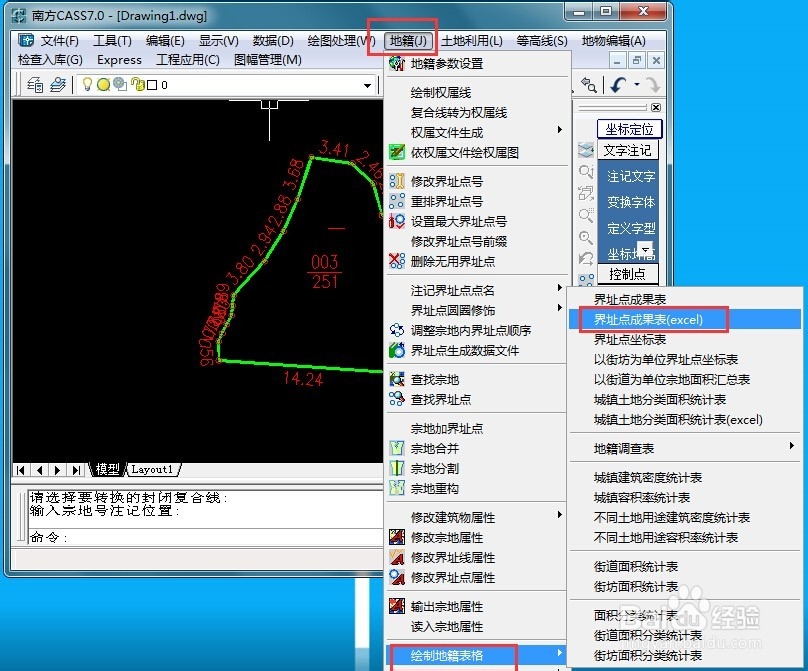The width and height of the screenshot is (808, 671).
Task: Open the 土地利用(L) menu
Action: point(472,41)
